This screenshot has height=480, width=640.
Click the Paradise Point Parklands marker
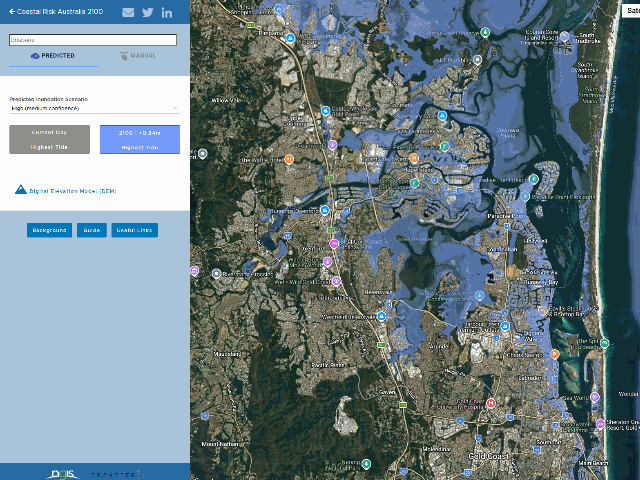click(x=525, y=197)
